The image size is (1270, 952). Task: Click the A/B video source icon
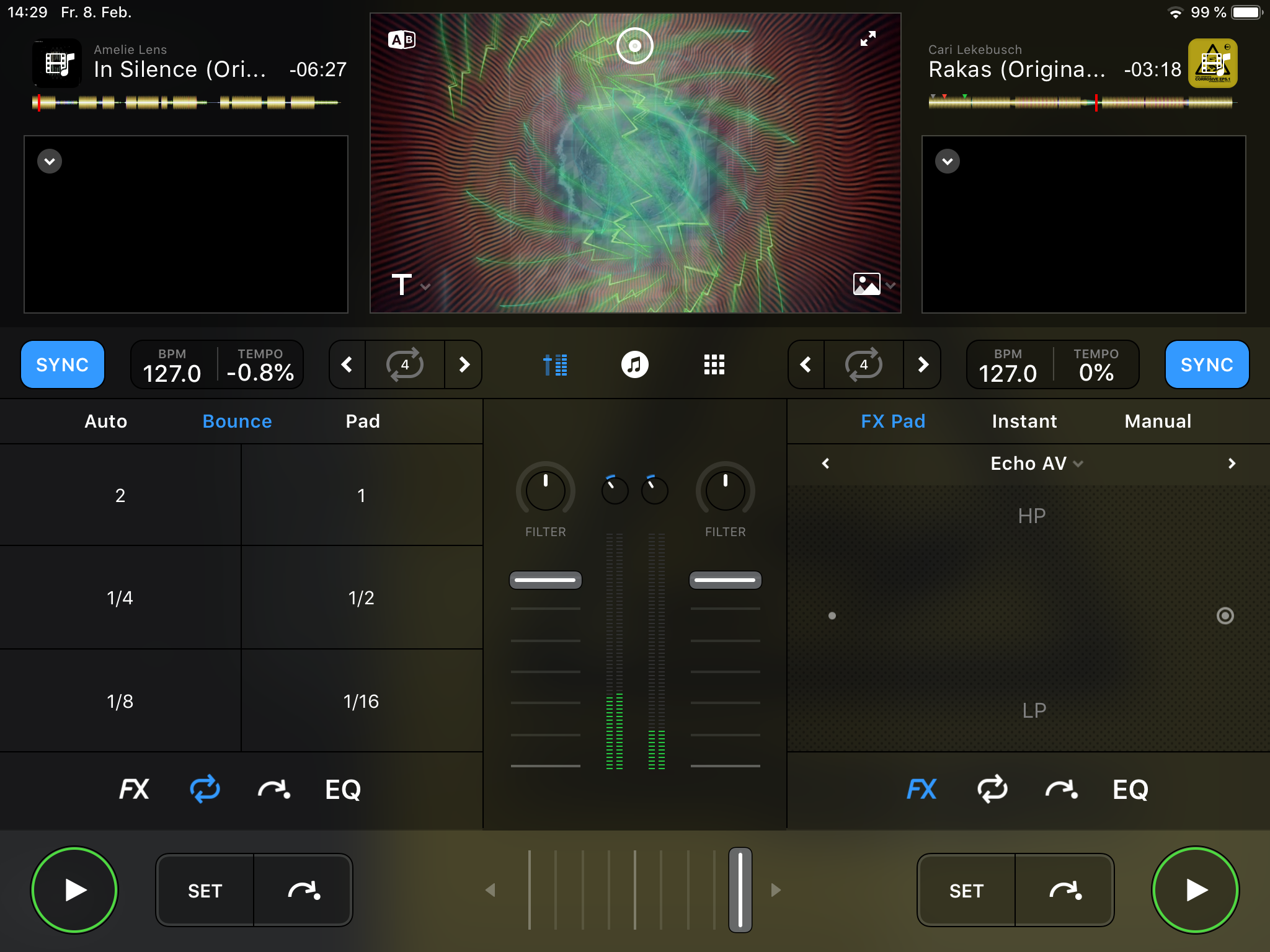[401, 40]
